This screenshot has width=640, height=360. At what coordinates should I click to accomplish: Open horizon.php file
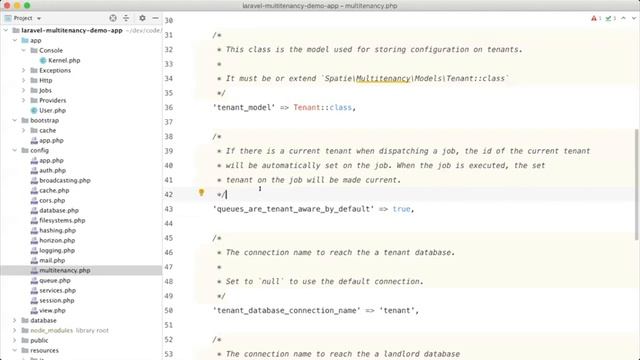[57, 240]
